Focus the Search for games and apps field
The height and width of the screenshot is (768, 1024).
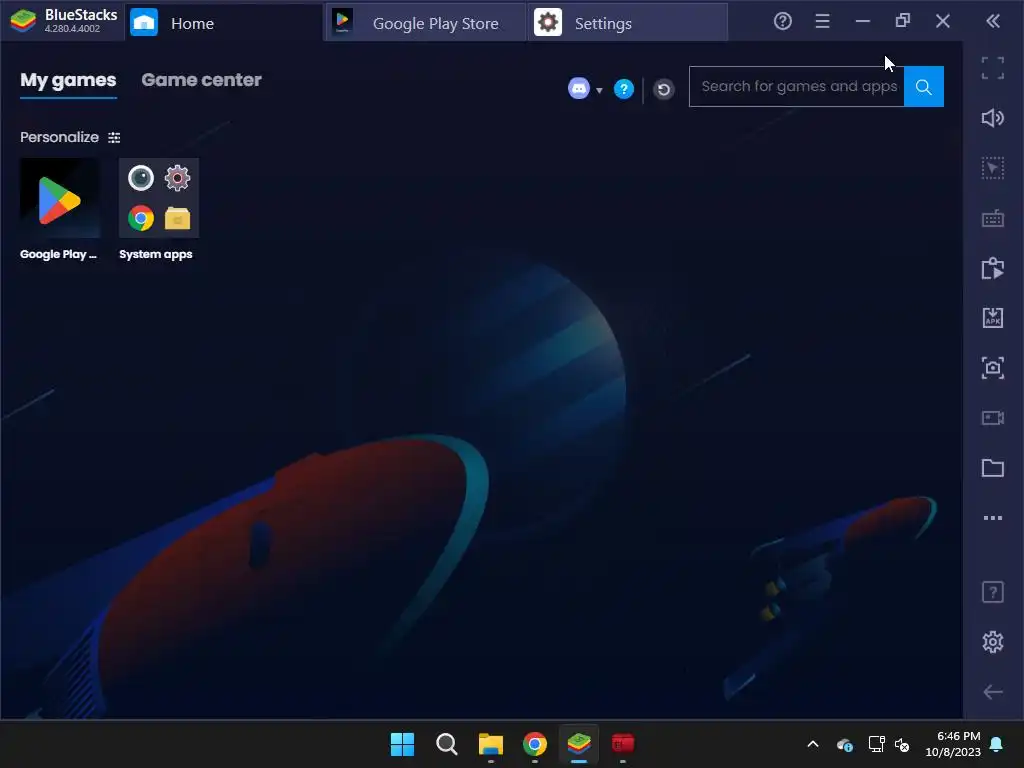[797, 86]
